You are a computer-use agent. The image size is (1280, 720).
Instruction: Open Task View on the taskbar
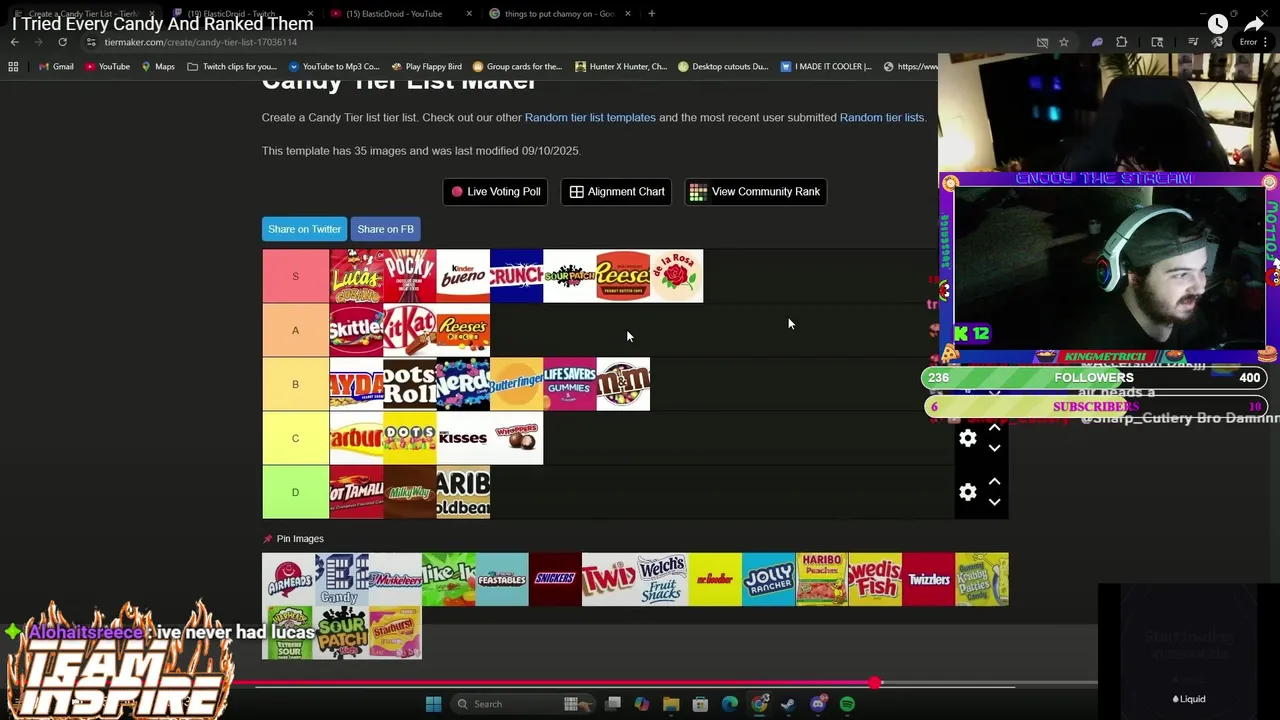[613, 704]
